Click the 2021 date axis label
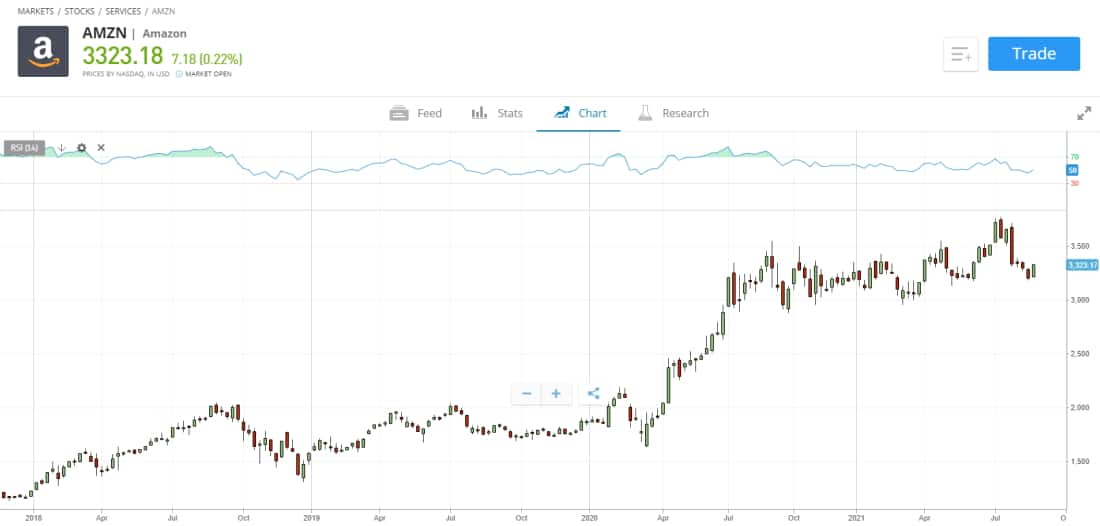Image resolution: width=1100 pixels, height=526 pixels. click(x=857, y=520)
